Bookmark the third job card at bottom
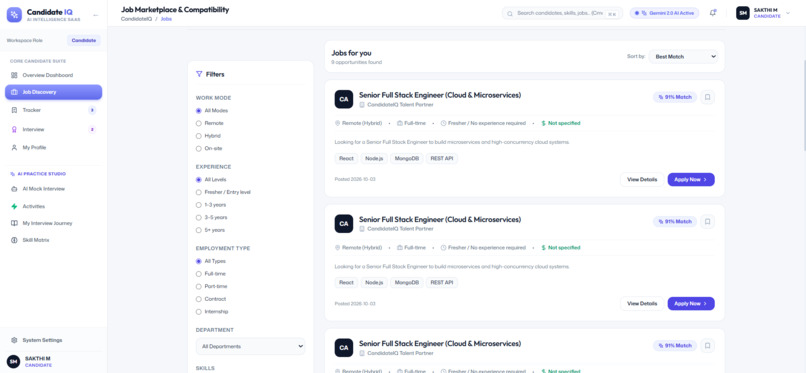 point(707,346)
